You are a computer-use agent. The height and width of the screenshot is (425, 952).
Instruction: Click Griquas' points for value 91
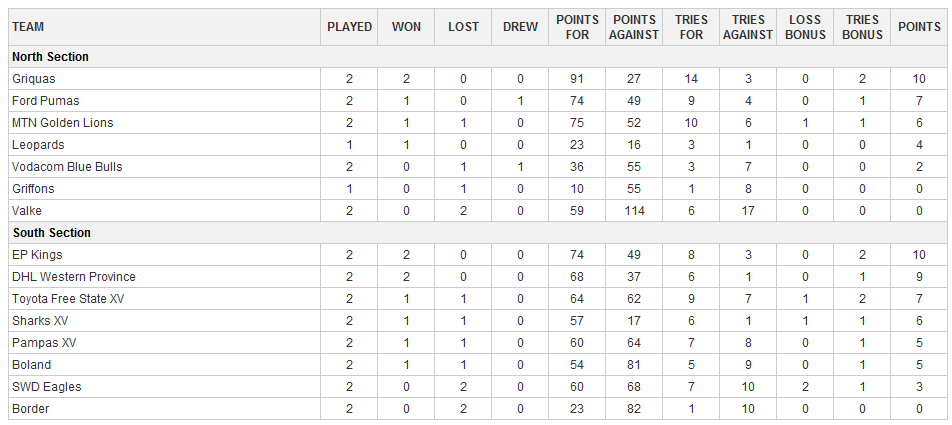(x=578, y=79)
